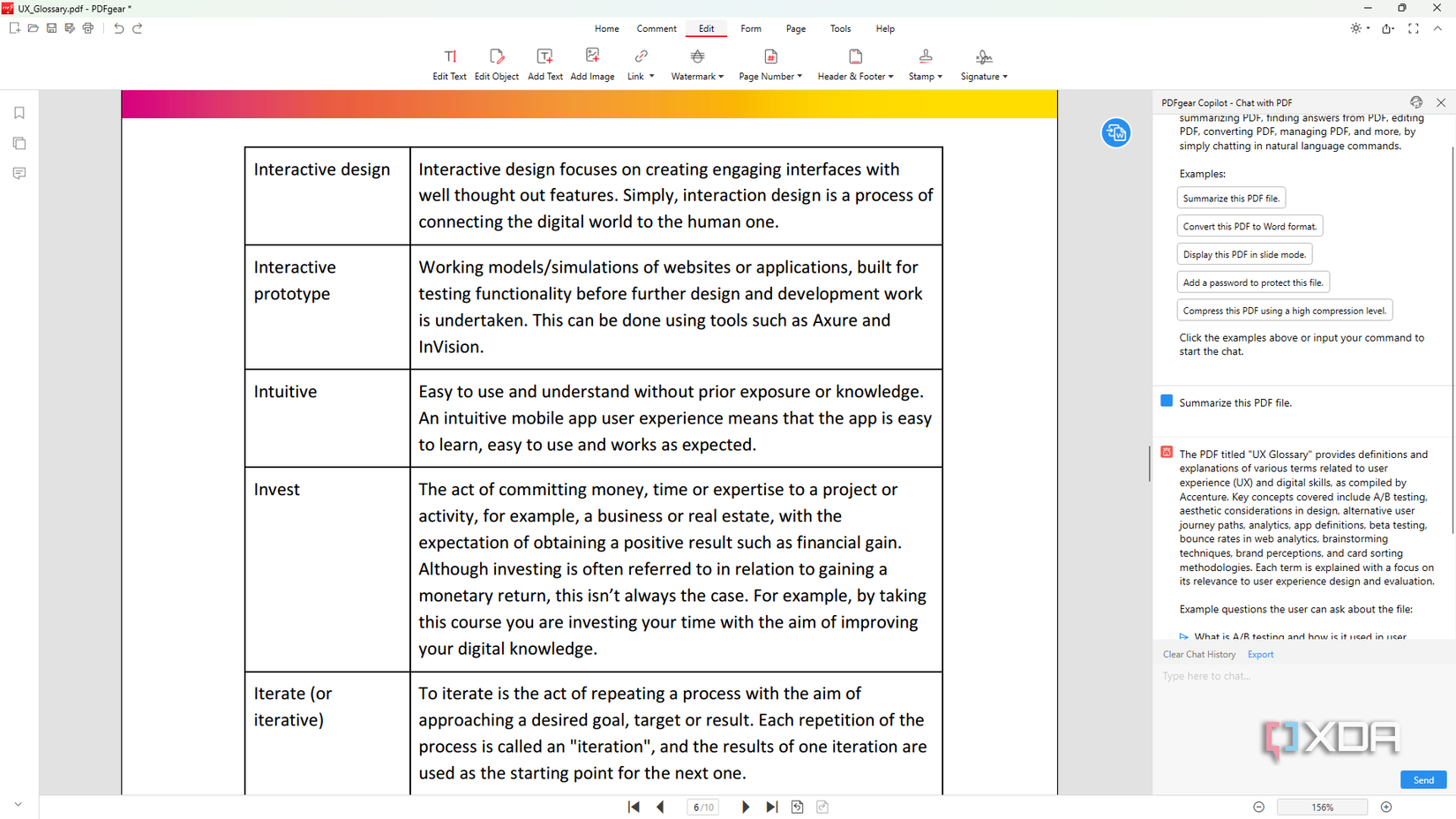Click the 'Compress this PDF' example button
Screen dimensions: 1456x819
(x=1285, y=311)
